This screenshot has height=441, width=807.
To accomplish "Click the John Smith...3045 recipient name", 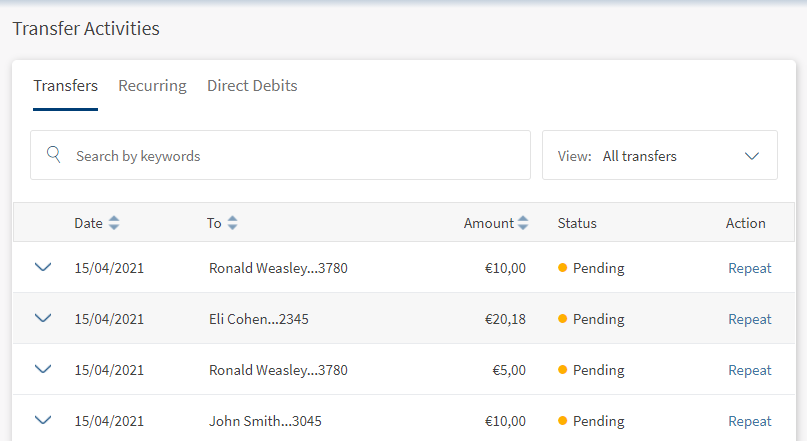I will click(265, 421).
